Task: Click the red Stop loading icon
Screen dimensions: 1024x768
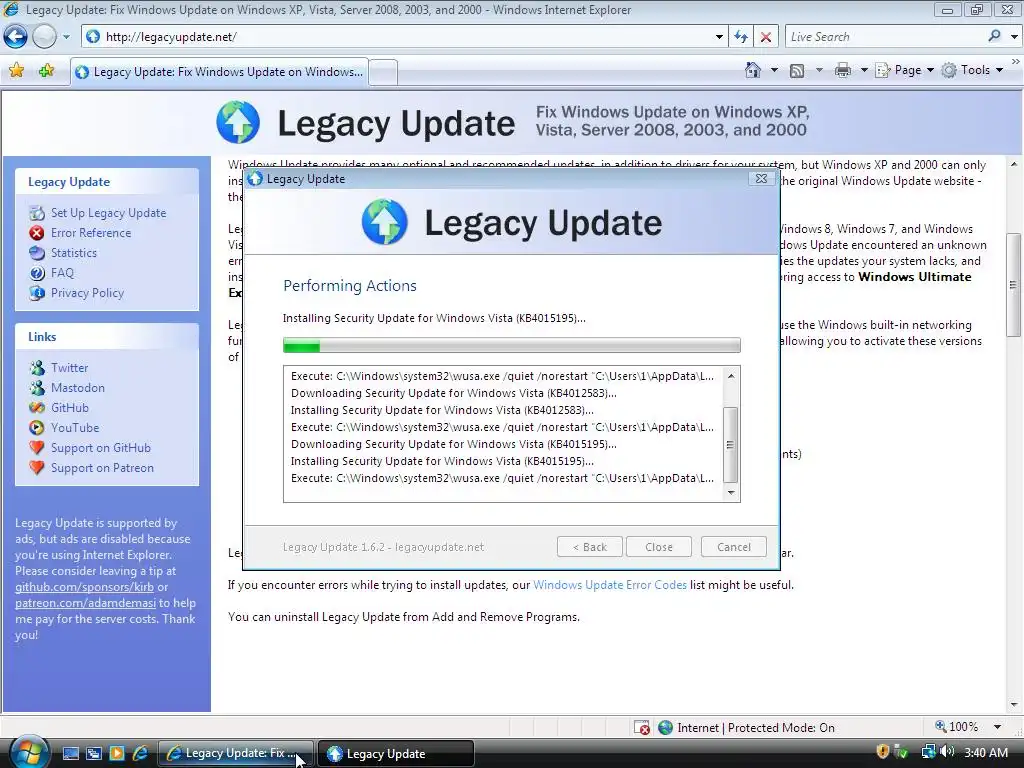Action: coord(765,37)
